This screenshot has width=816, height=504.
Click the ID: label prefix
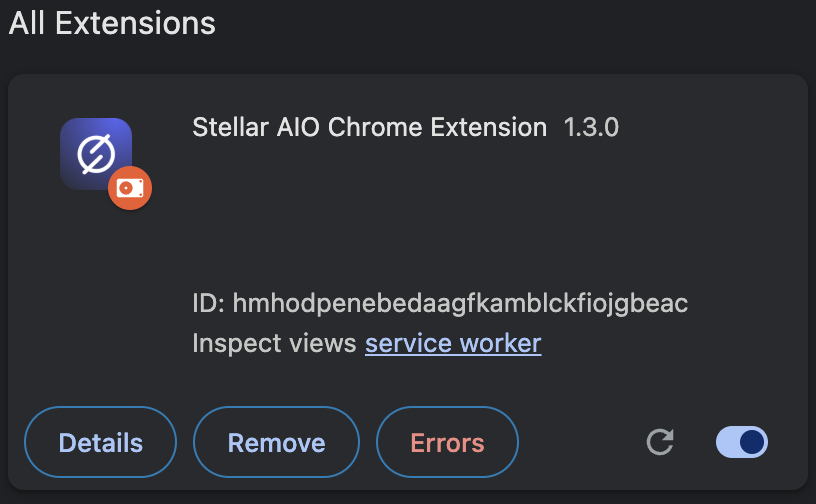click(213, 303)
